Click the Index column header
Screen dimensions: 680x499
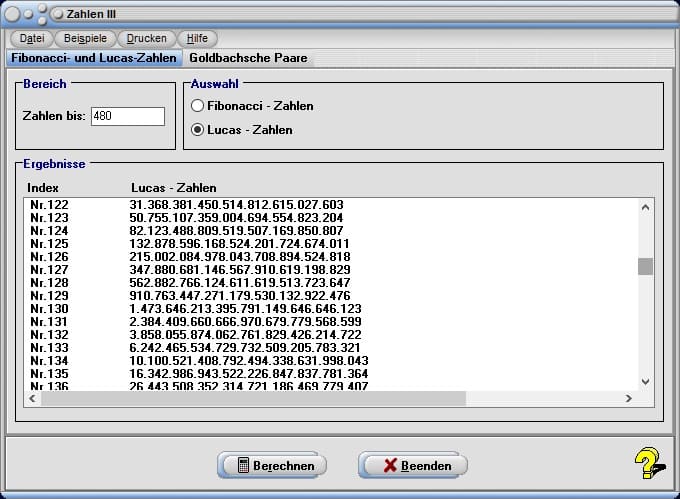pyautogui.click(x=42, y=188)
